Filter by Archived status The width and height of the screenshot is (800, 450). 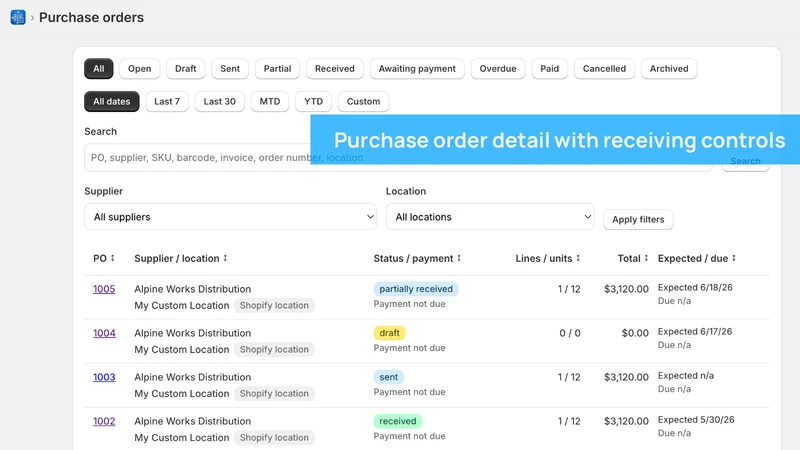[669, 69]
